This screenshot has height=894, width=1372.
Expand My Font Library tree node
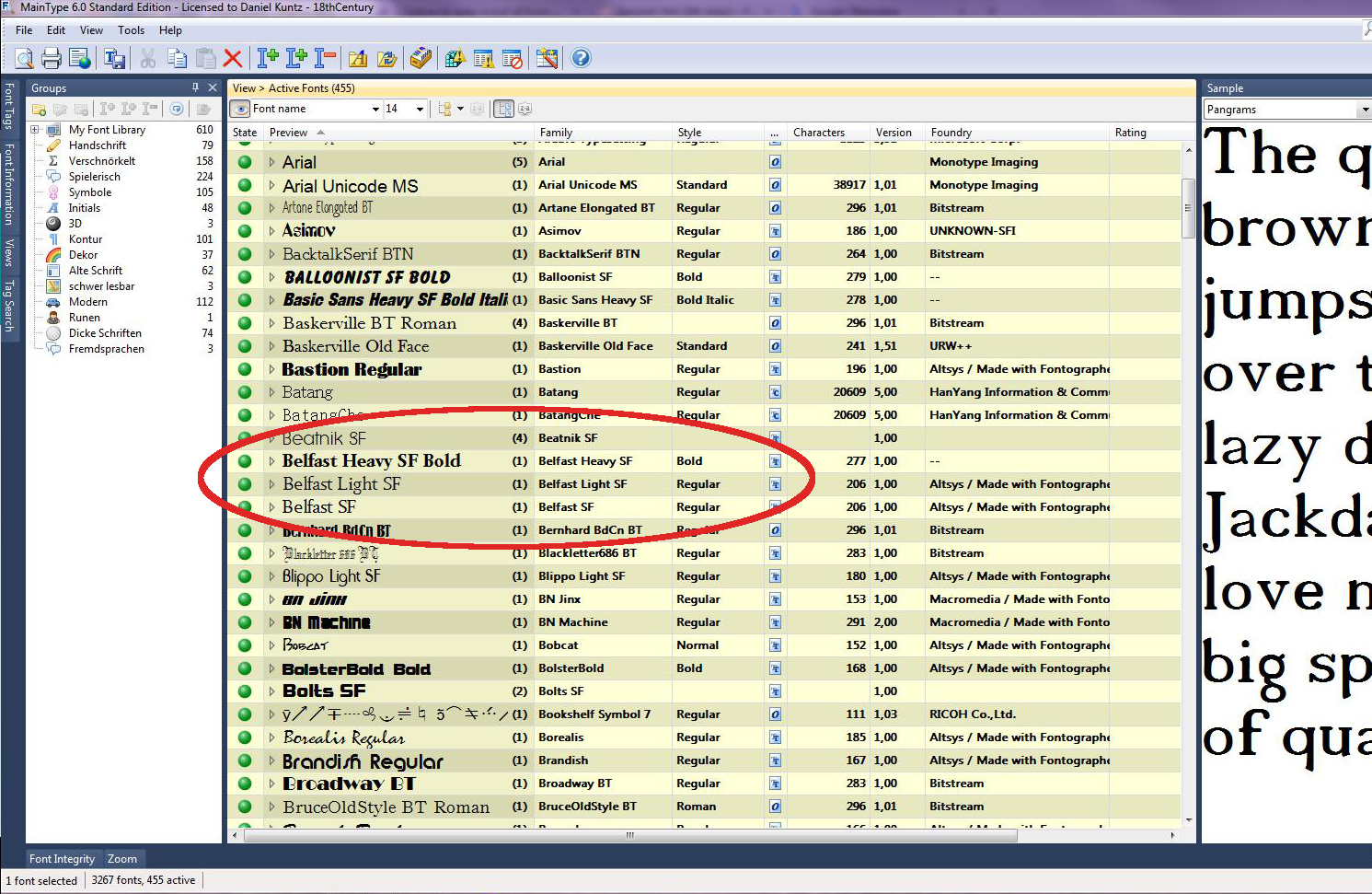(x=35, y=130)
